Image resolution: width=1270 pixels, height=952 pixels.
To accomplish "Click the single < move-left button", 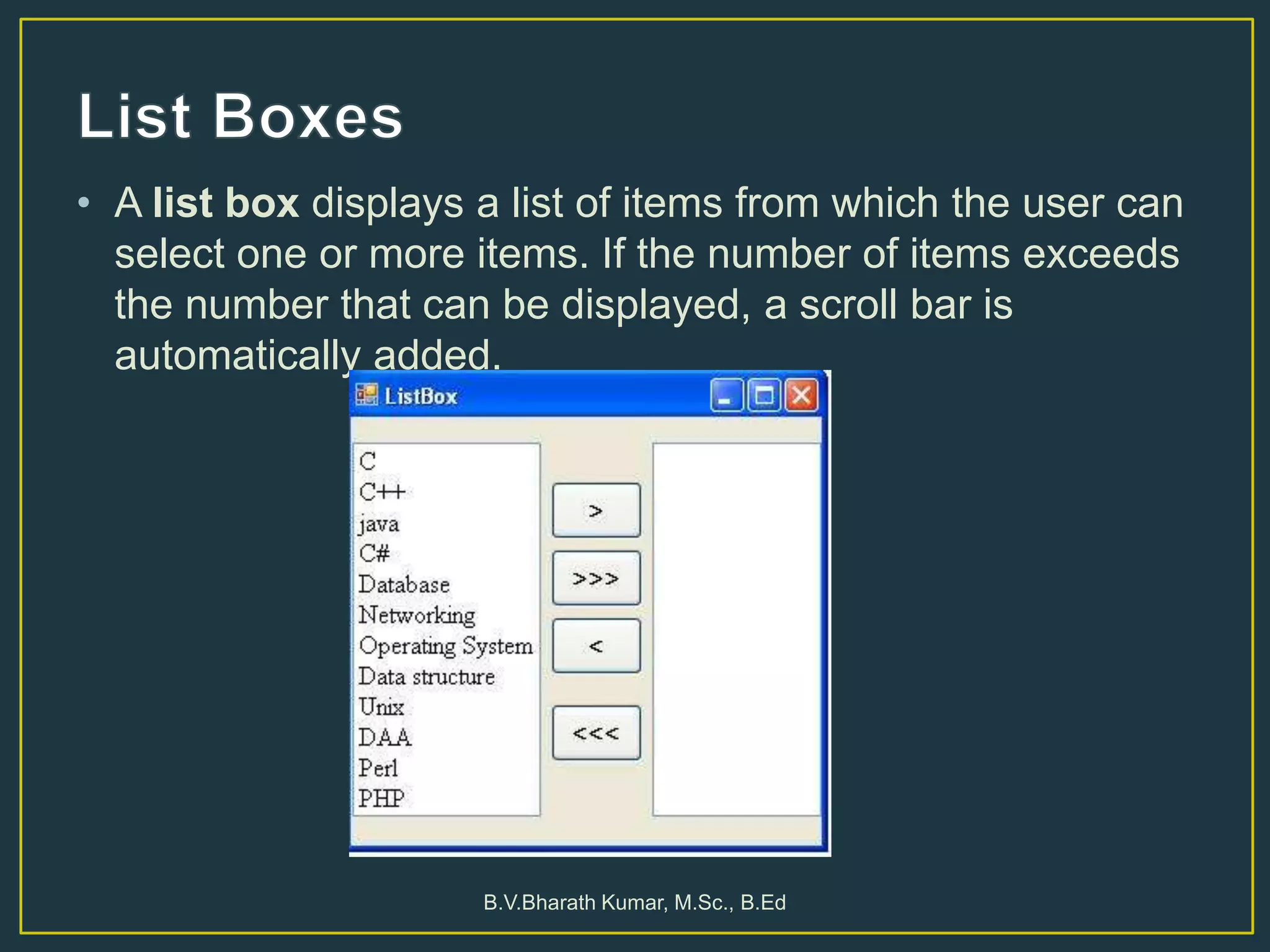I will pyautogui.click(x=596, y=646).
